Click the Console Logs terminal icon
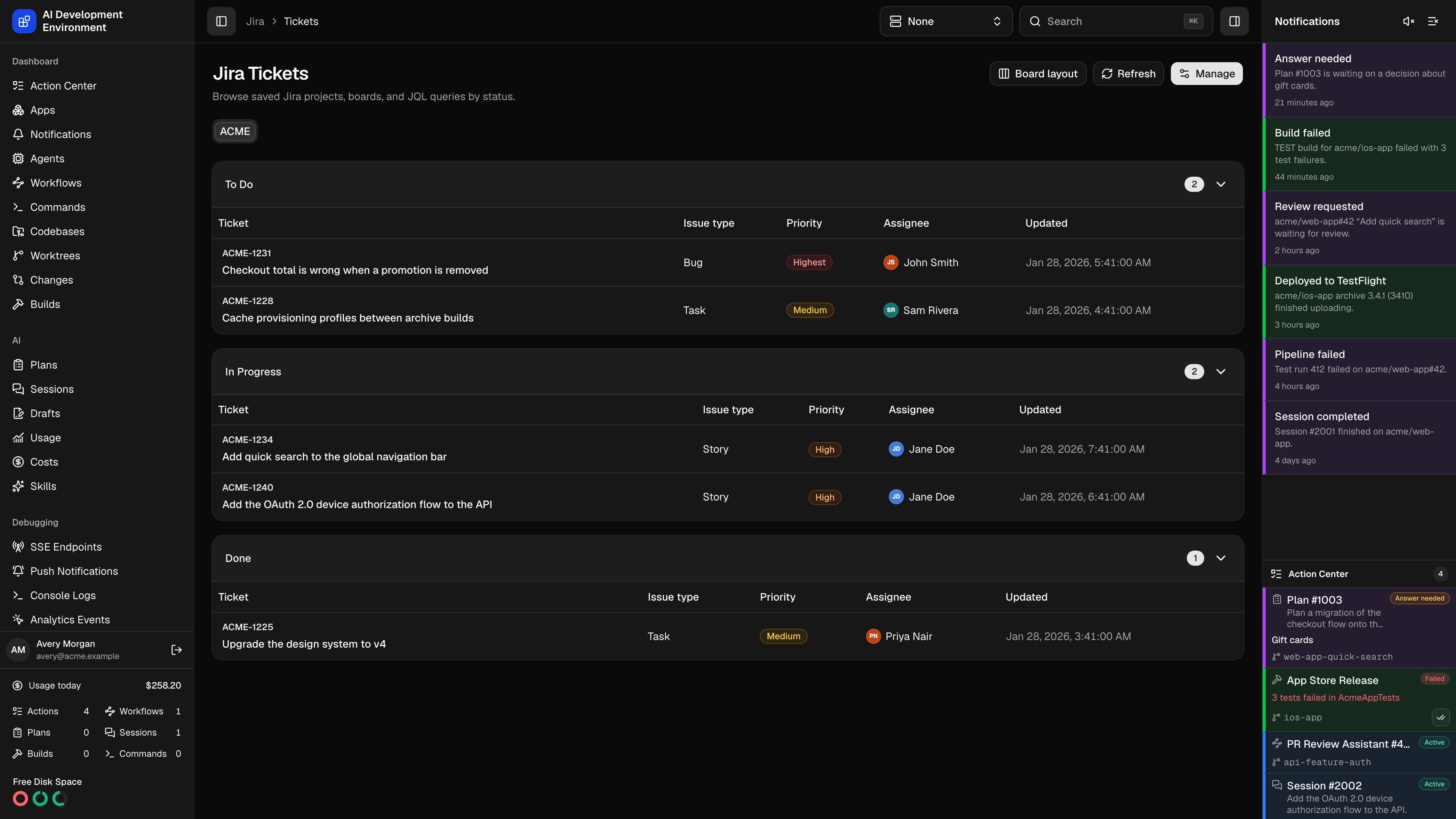This screenshot has height=819, width=1456. click(18, 596)
